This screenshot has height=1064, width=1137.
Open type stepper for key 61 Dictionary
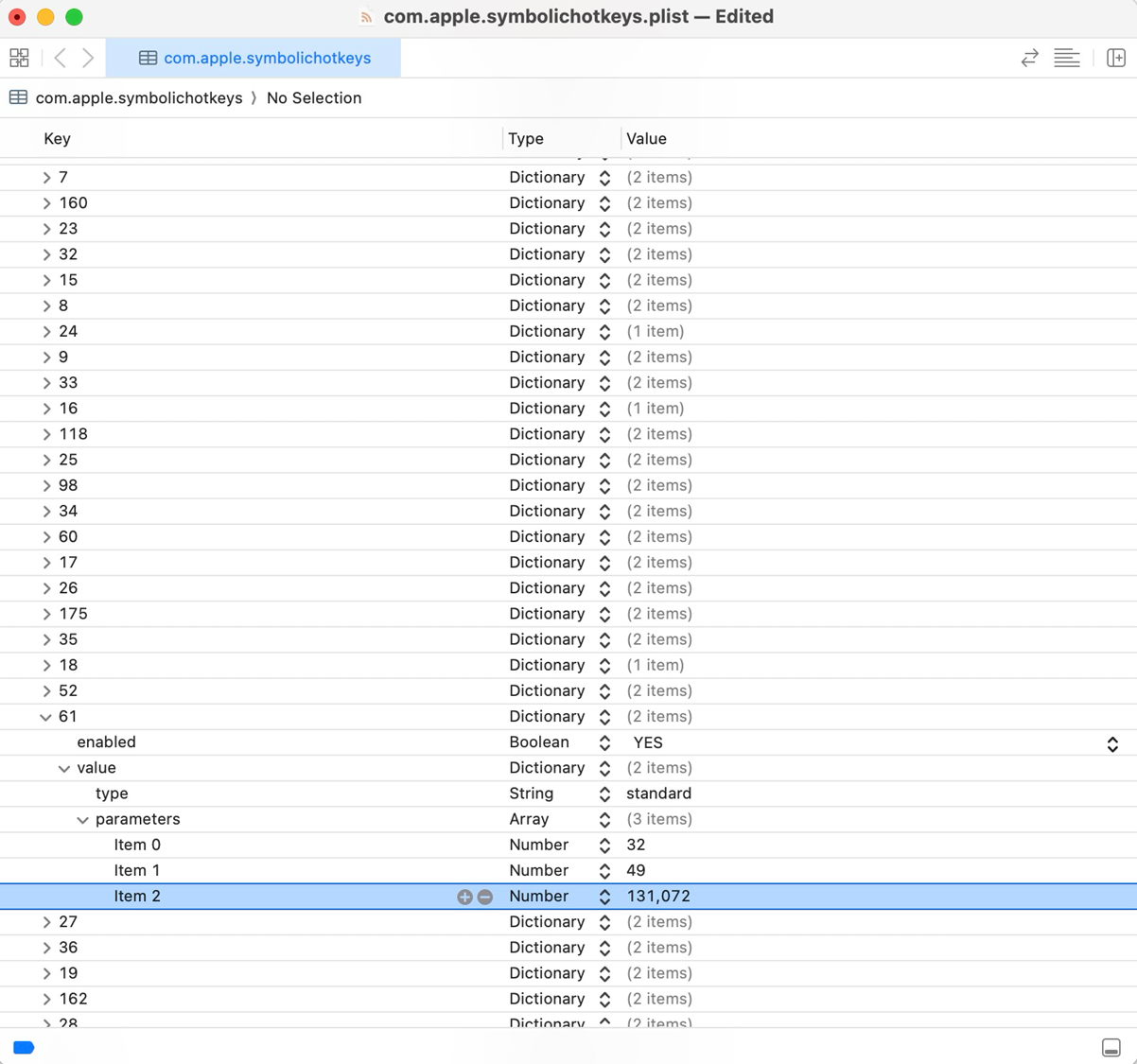point(604,717)
